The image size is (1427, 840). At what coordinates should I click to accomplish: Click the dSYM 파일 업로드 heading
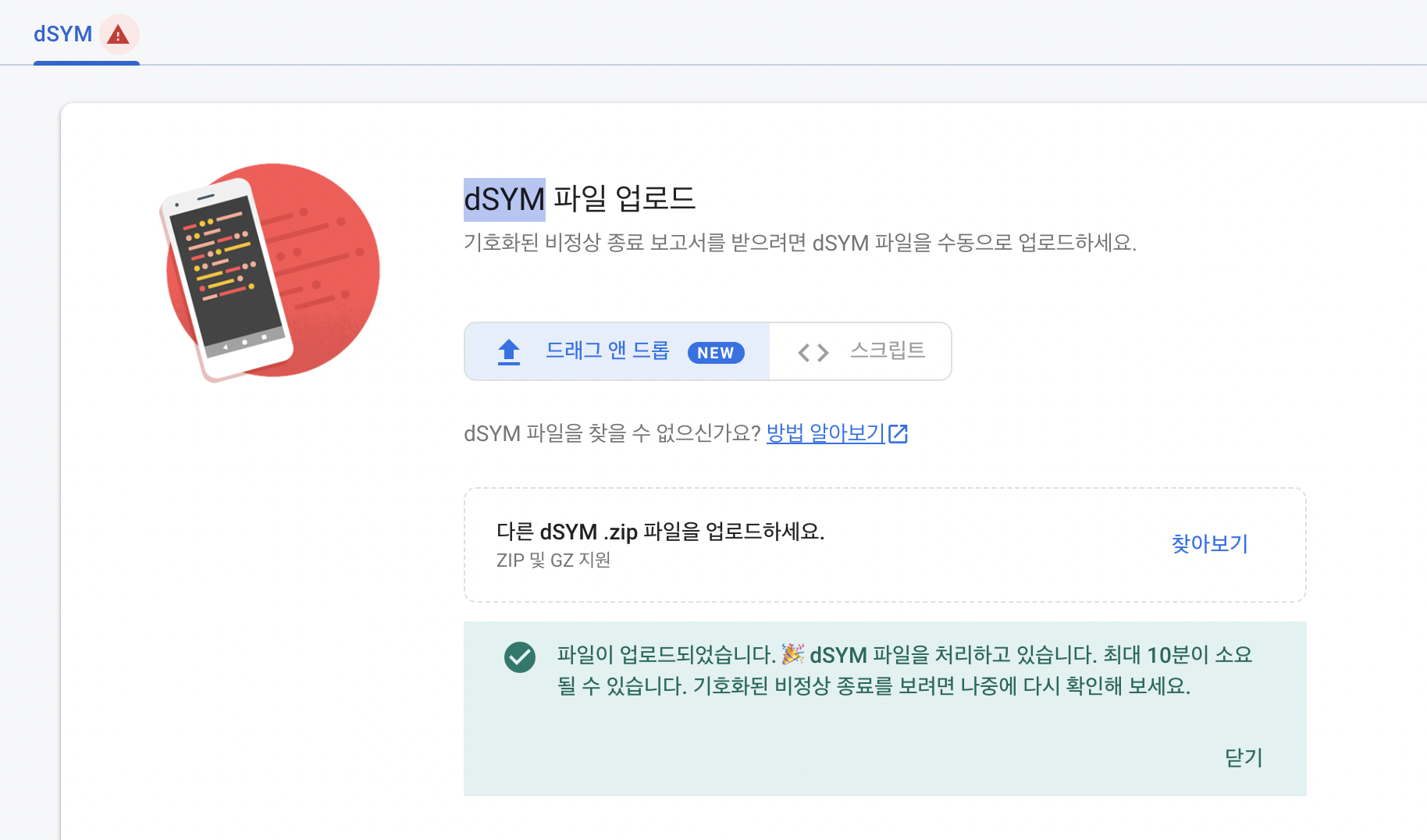tap(579, 199)
